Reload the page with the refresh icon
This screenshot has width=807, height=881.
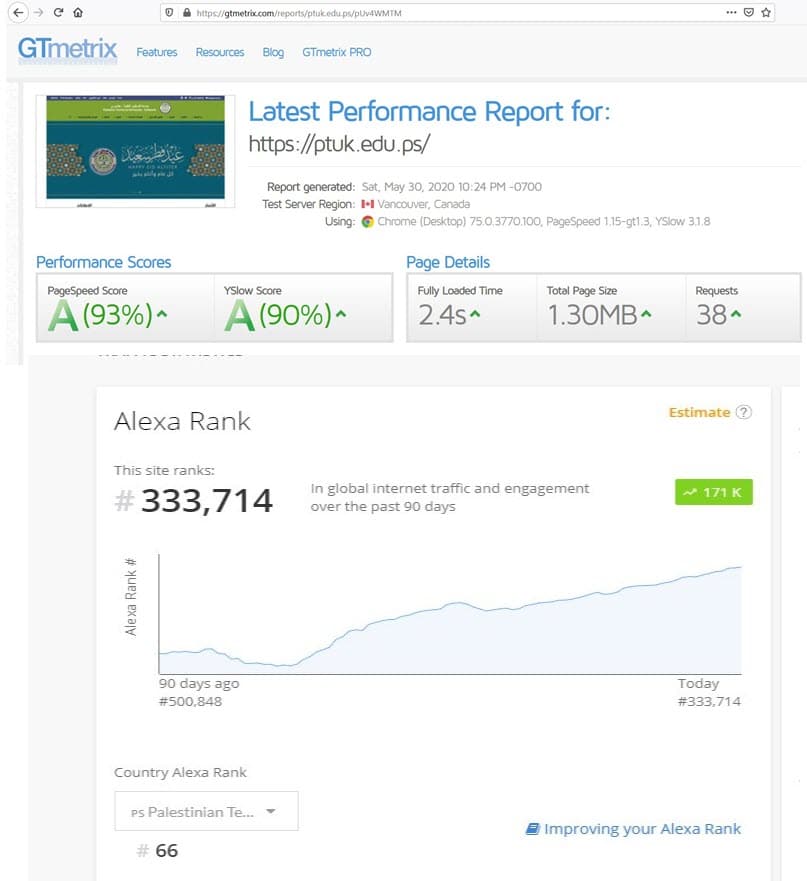click(58, 13)
